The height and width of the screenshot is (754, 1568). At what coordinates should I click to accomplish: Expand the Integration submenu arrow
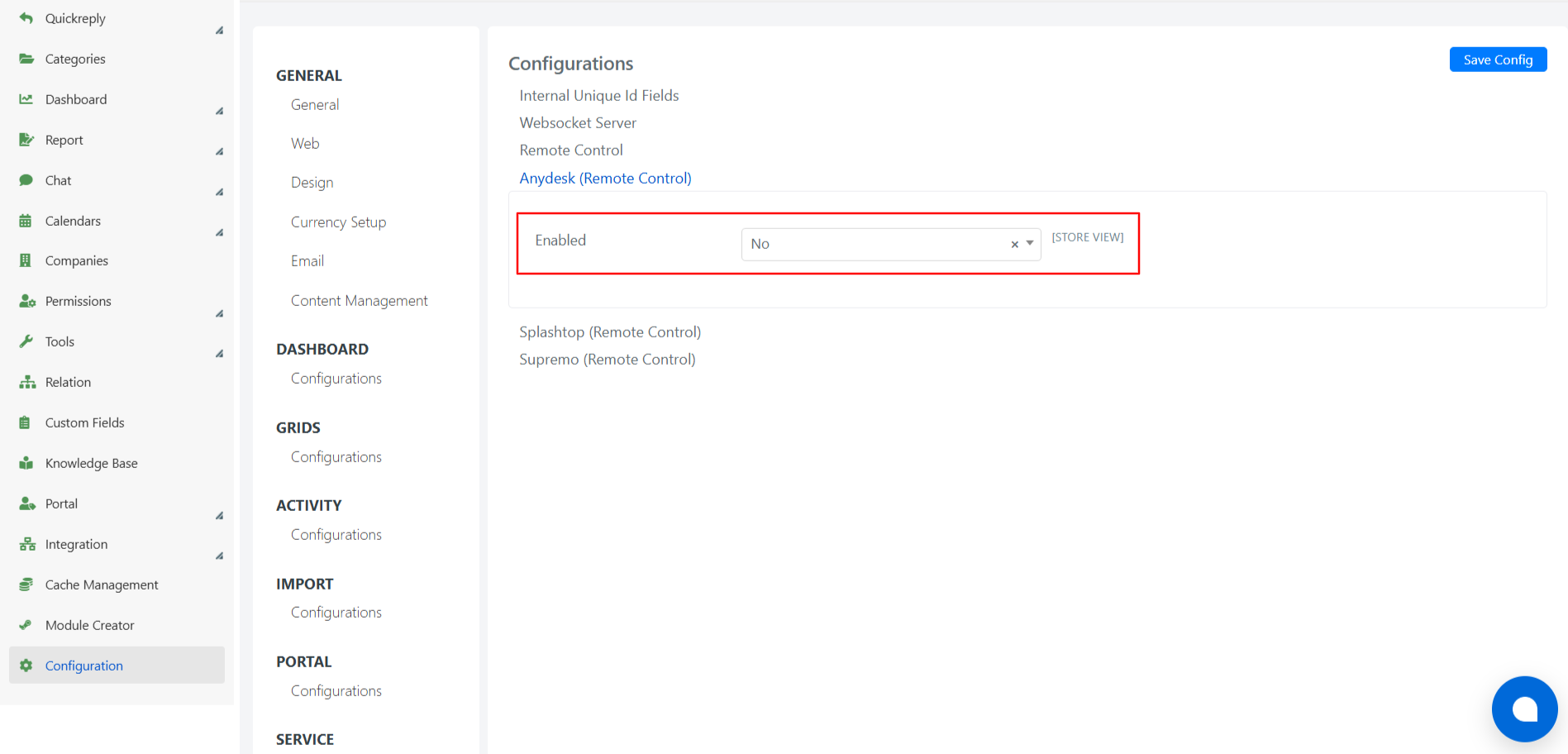point(219,556)
